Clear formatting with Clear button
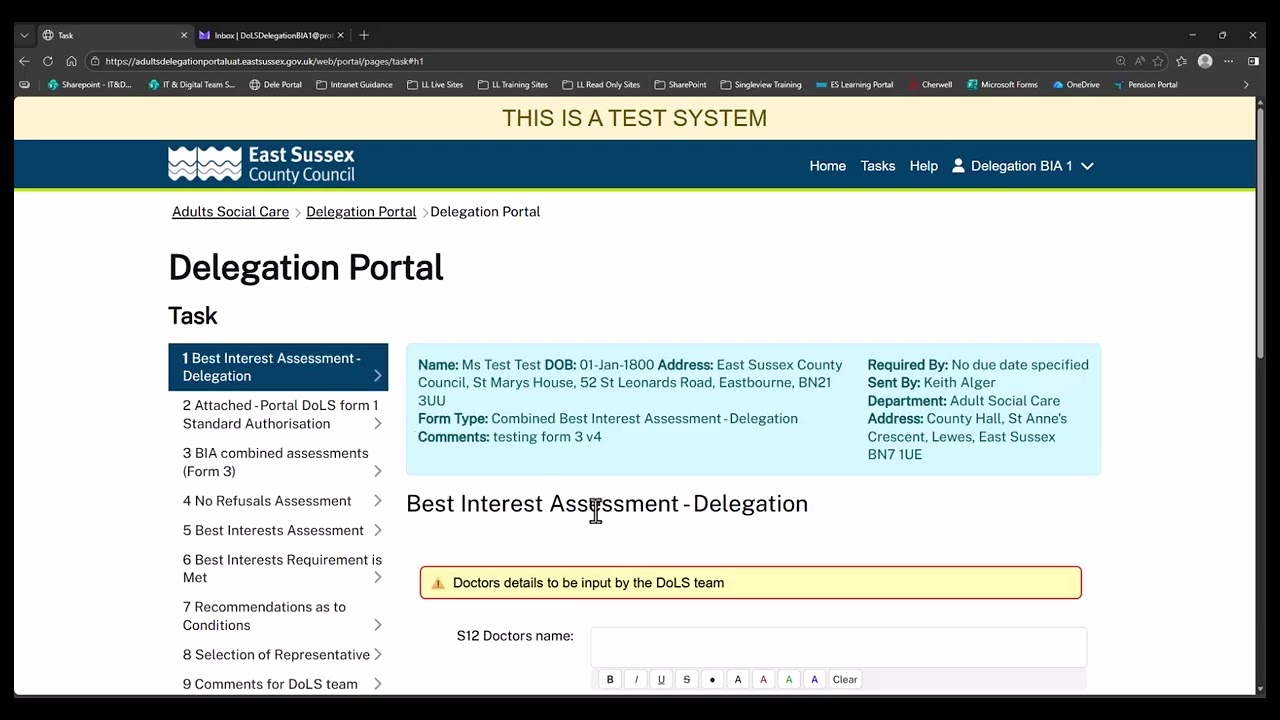This screenshot has height=720, width=1280. [845, 680]
